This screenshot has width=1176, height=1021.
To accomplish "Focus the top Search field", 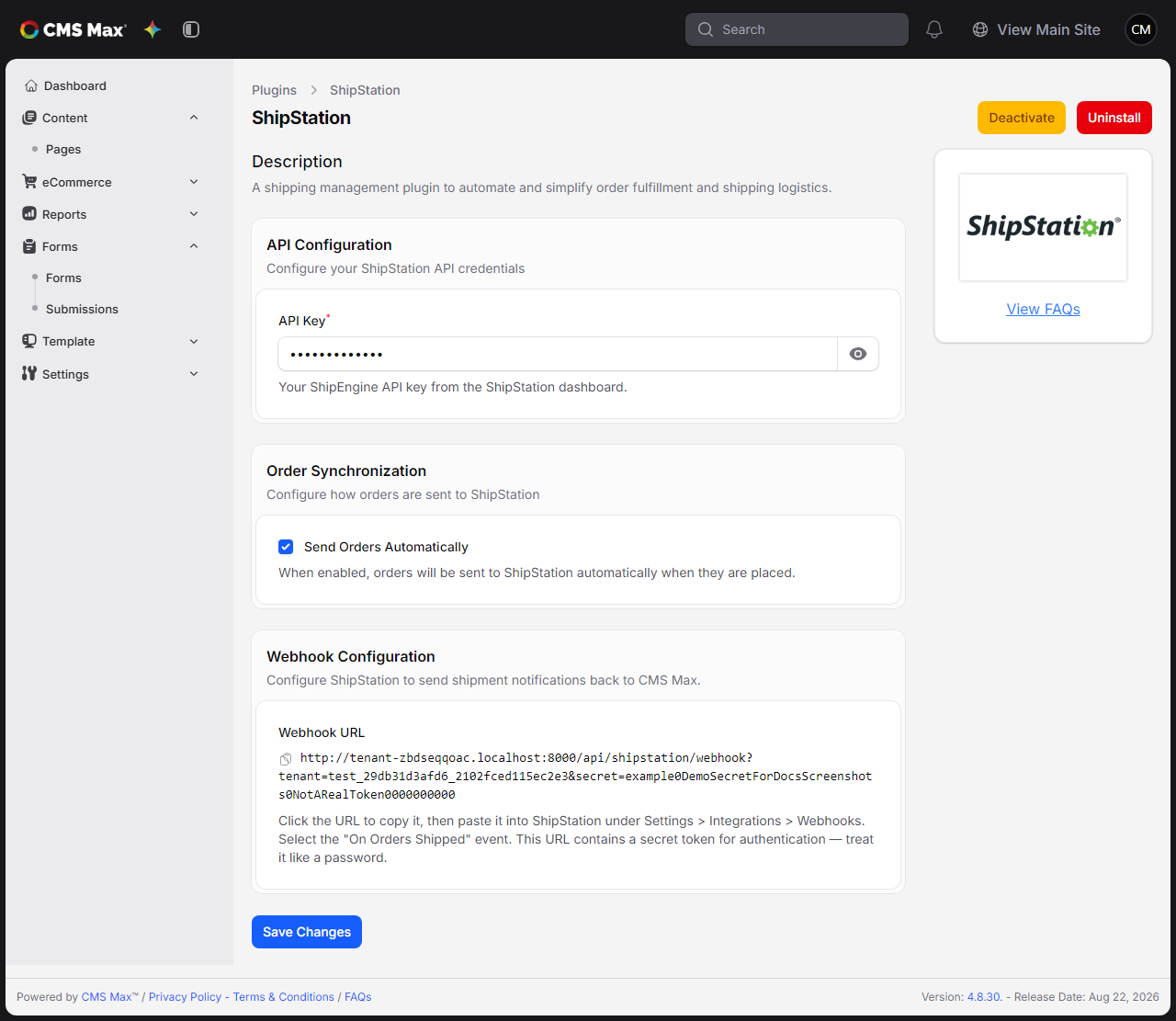I will point(797,29).
